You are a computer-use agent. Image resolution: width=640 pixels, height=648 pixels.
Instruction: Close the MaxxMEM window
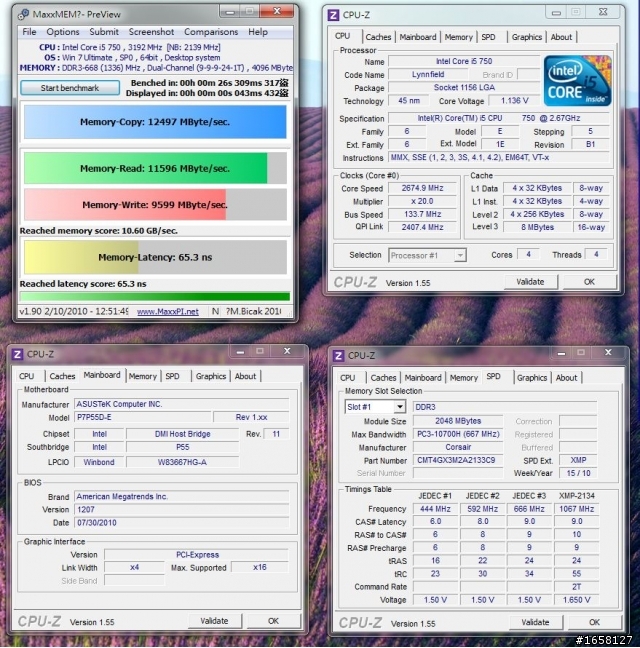[277, 12]
